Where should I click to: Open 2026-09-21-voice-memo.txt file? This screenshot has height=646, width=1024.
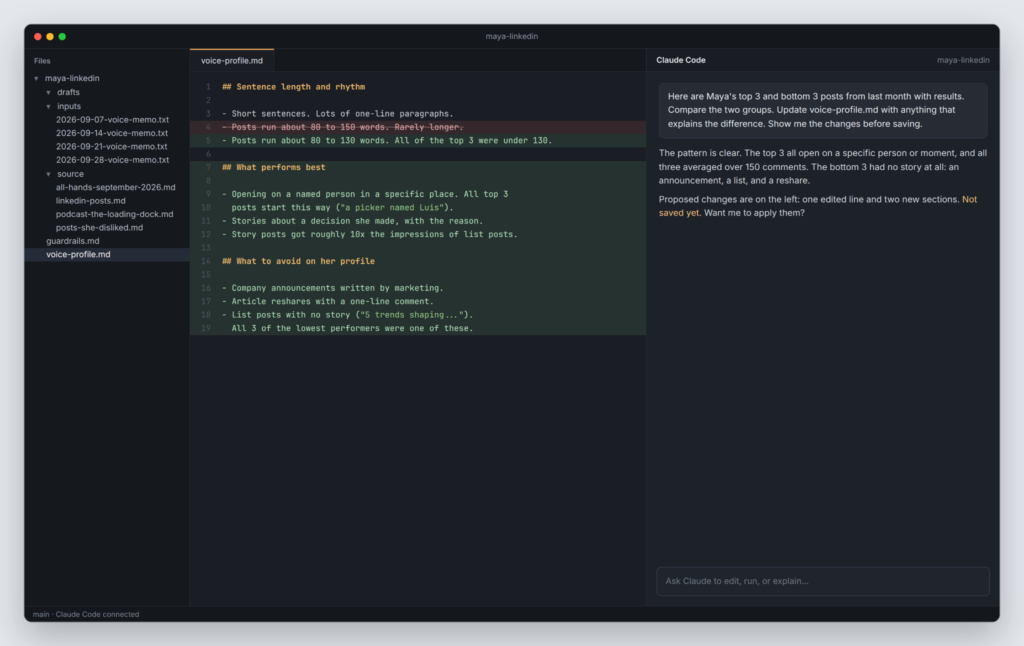pos(112,146)
